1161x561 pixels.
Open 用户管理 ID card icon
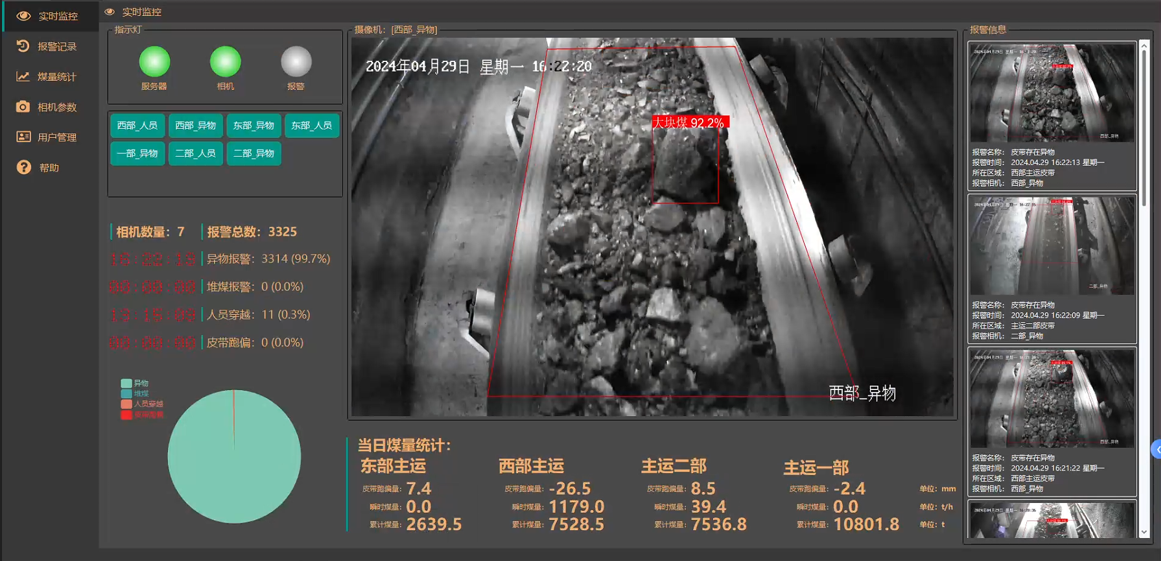(x=23, y=137)
